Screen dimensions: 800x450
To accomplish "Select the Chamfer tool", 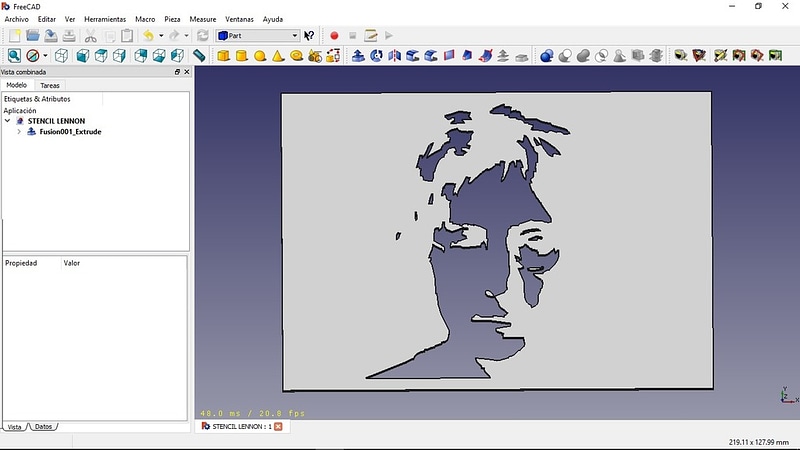I will (431, 56).
